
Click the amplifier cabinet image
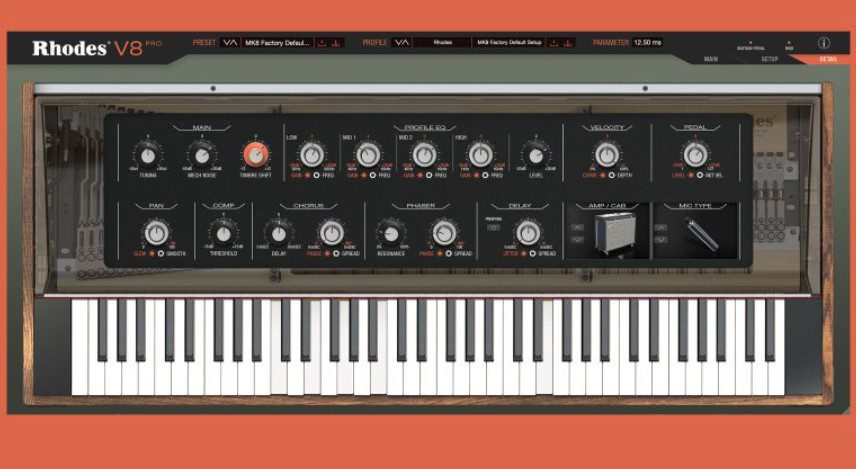(x=615, y=233)
